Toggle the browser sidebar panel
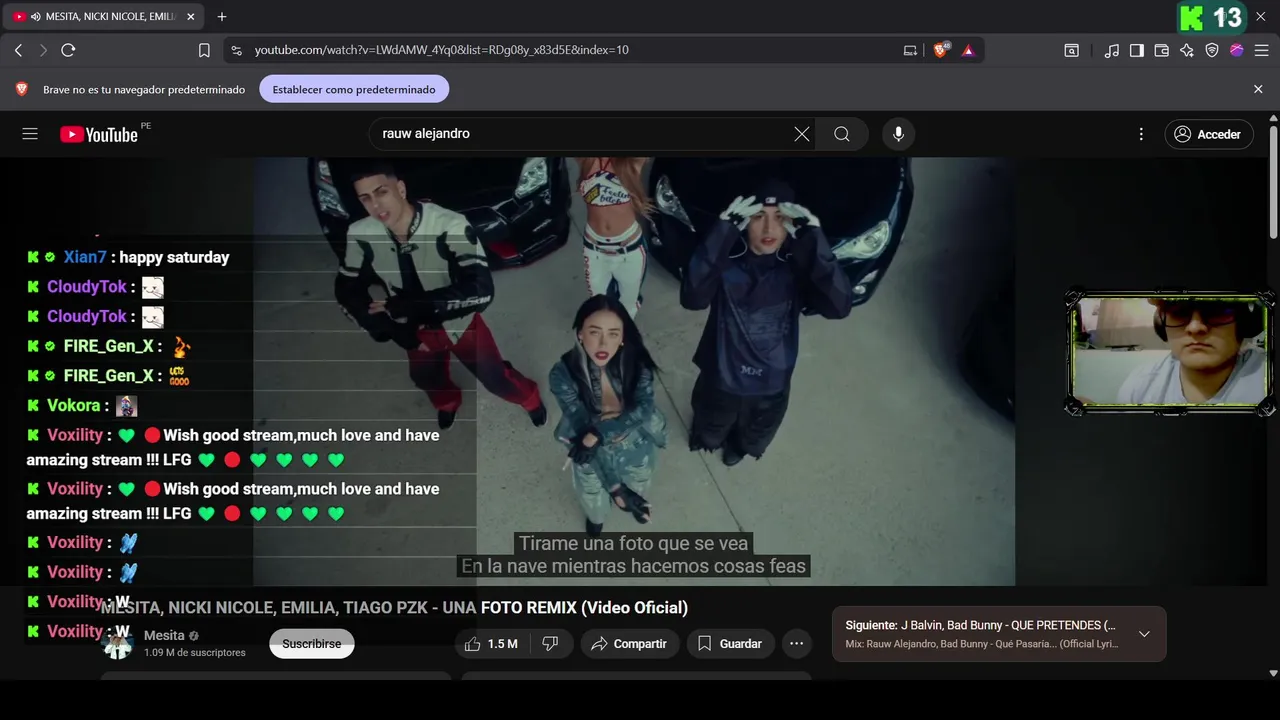The height and width of the screenshot is (720, 1280). [1137, 50]
